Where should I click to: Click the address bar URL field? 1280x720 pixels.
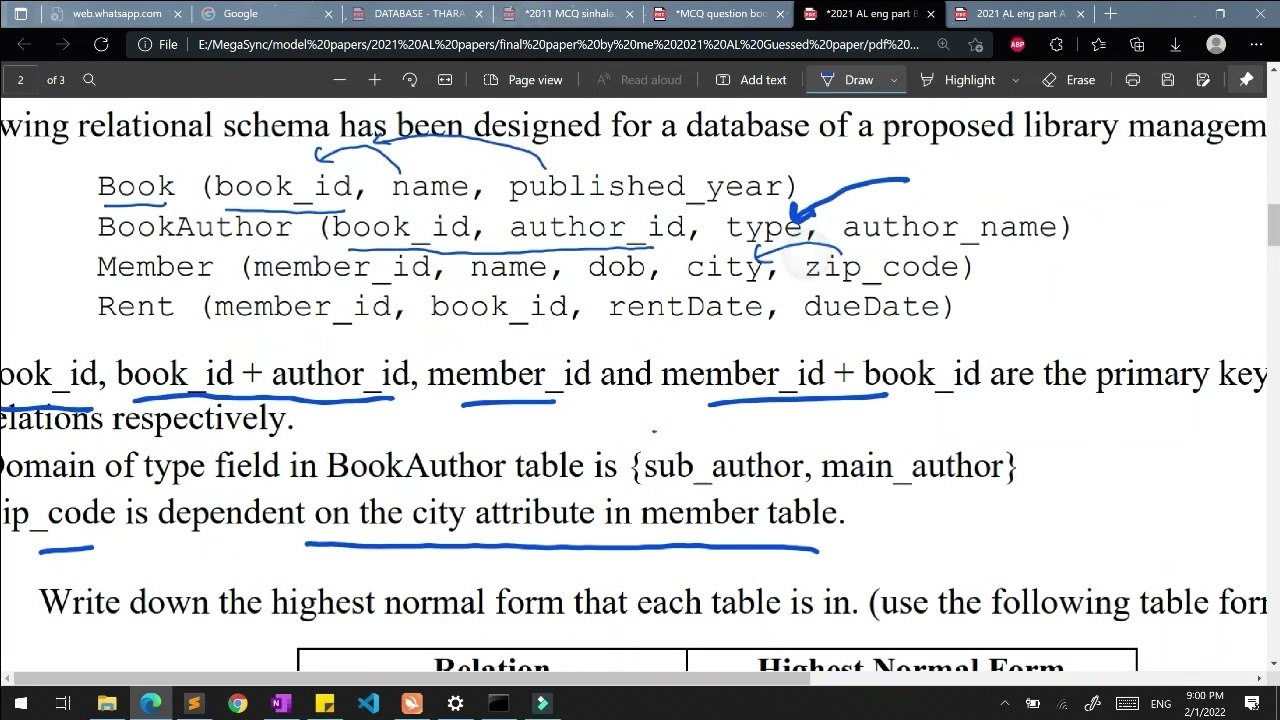click(x=558, y=45)
